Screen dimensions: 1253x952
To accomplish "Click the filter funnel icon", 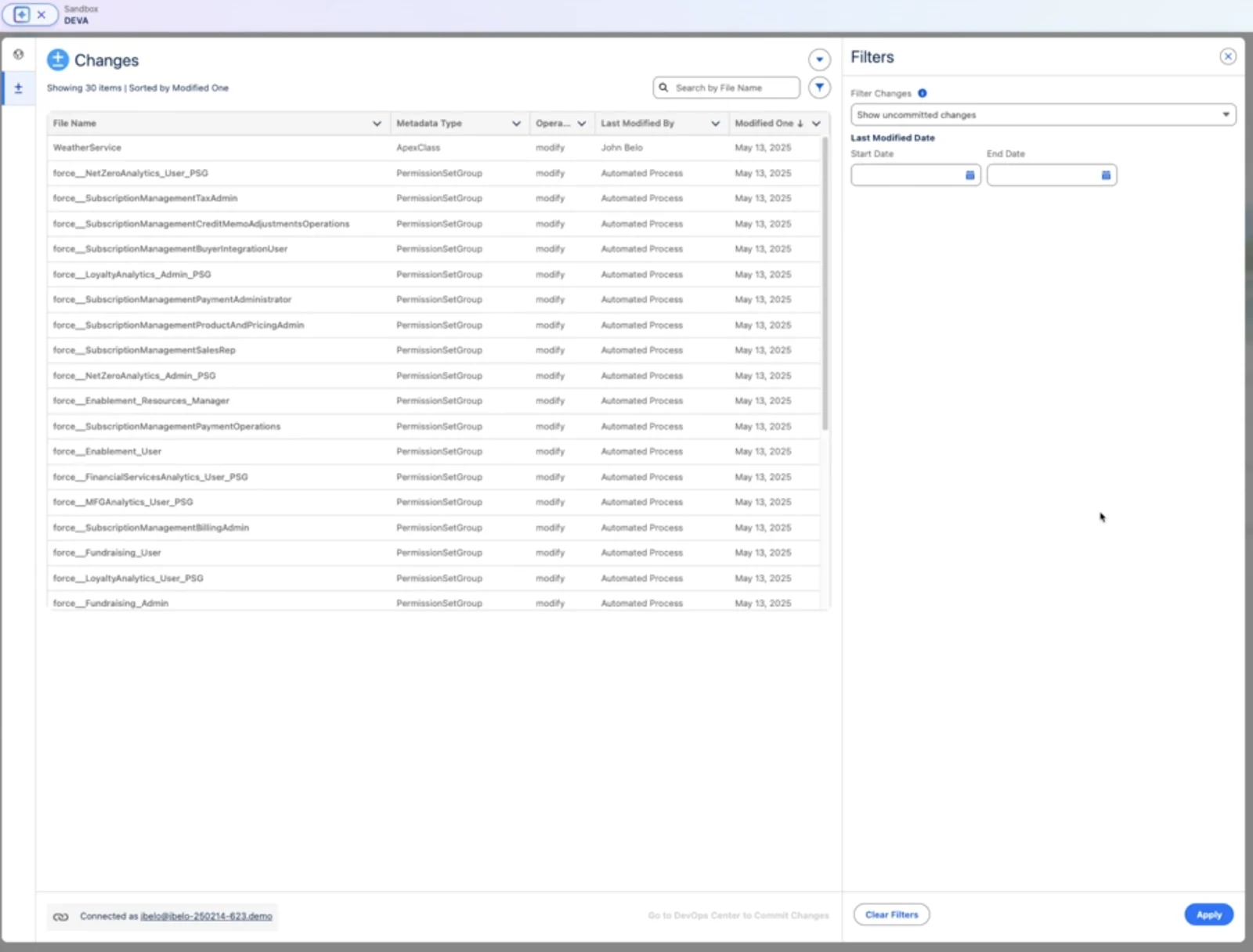I will pos(819,88).
